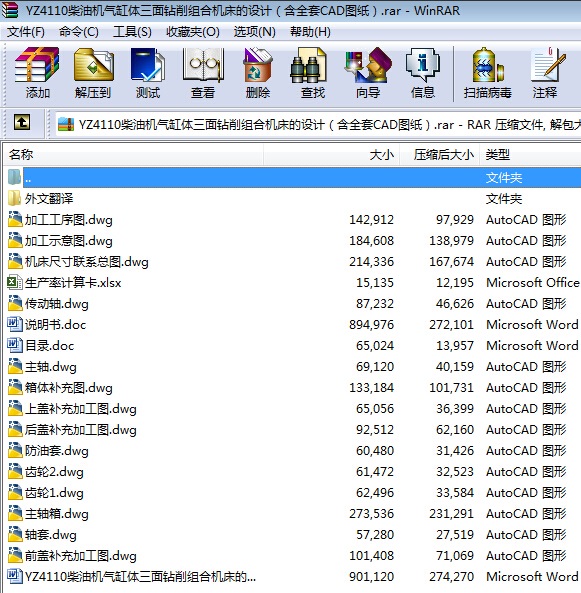Image resolution: width=581 pixels, height=593 pixels.
Task: Click size value 142,912
Action: click(x=371, y=220)
